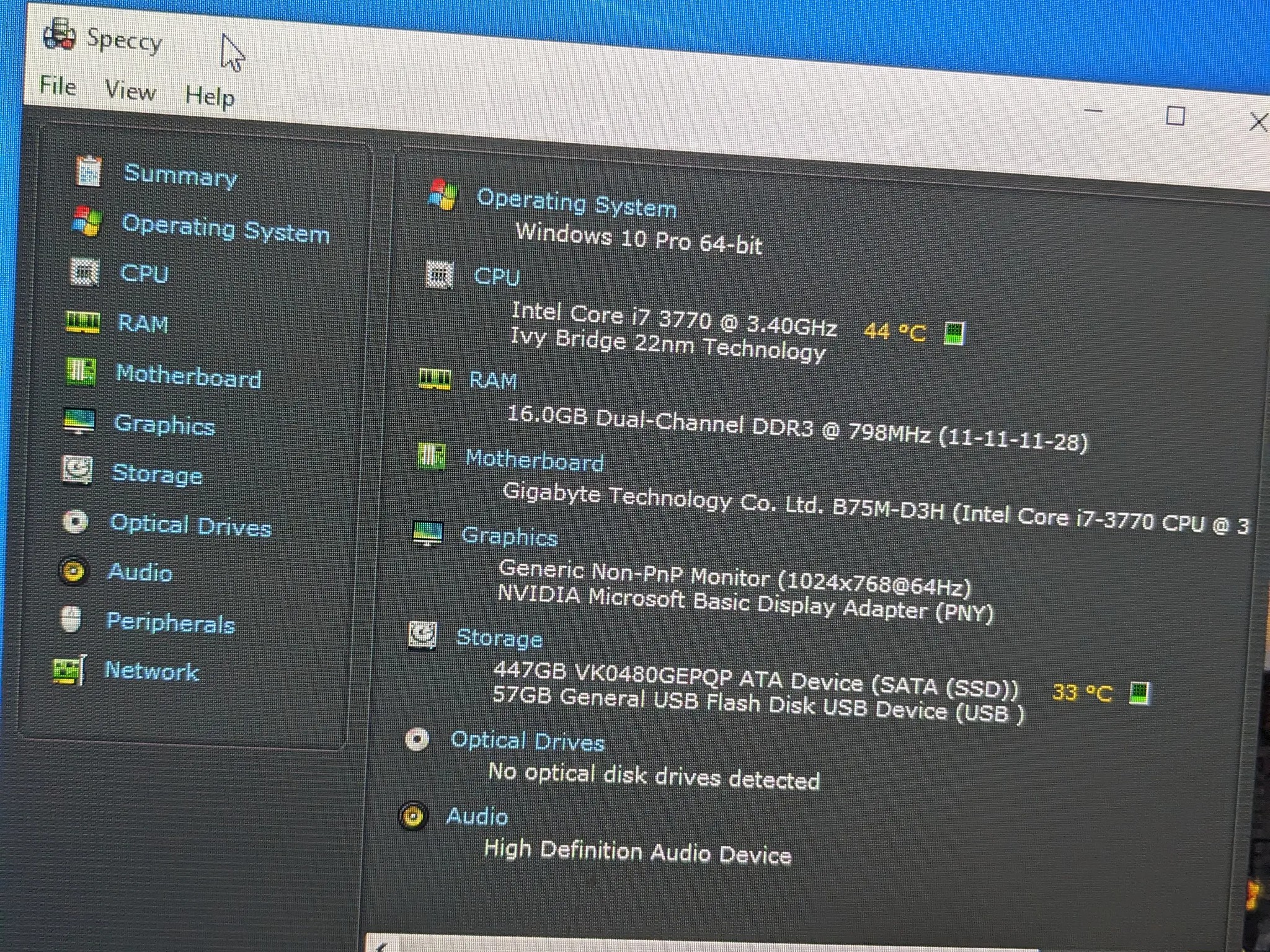
Task: Open Network section in sidebar
Action: pyautogui.click(x=152, y=671)
